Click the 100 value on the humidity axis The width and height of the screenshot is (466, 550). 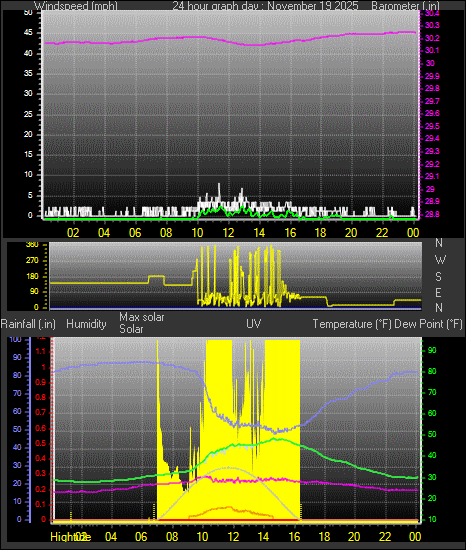coord(15,339)
